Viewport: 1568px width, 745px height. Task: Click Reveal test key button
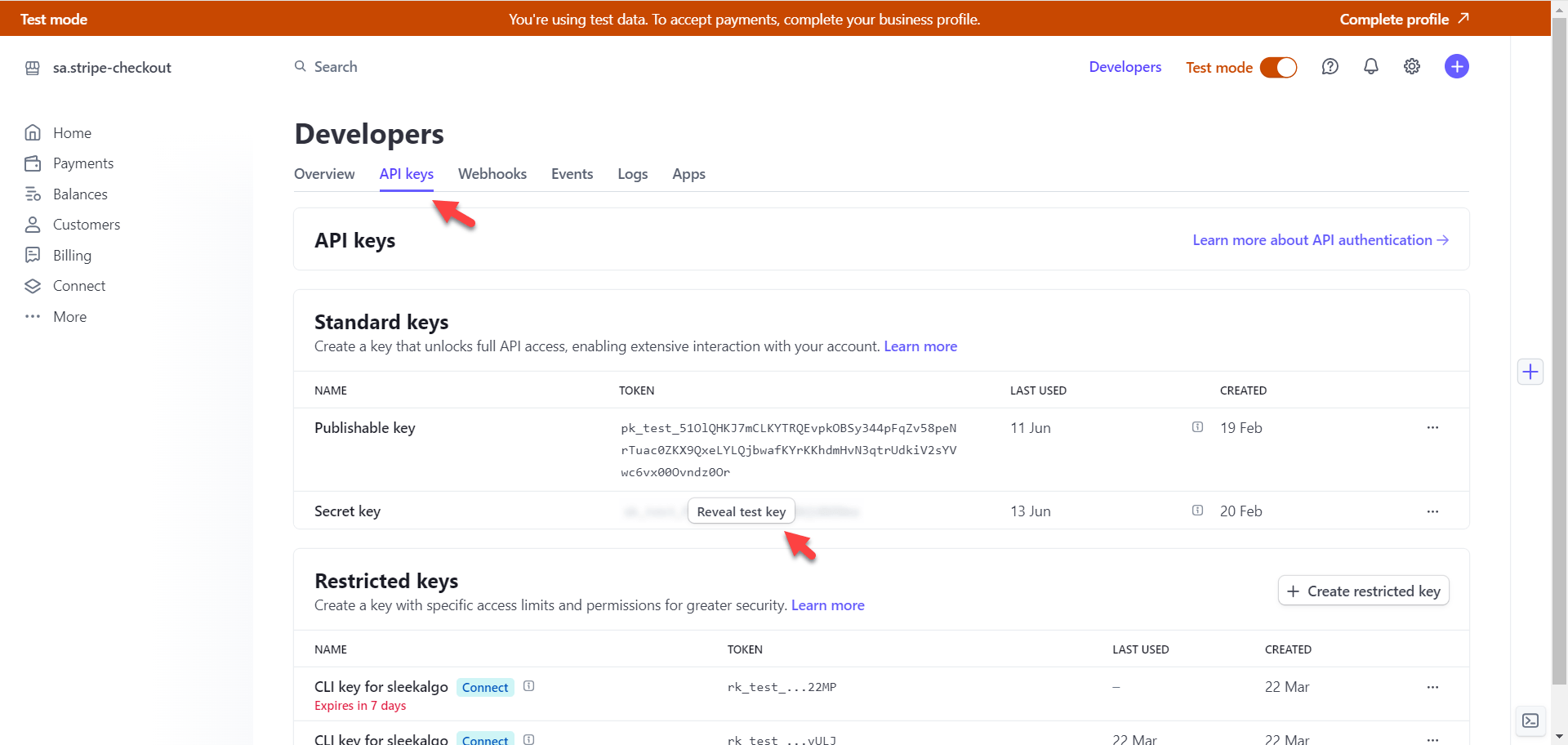click(x=741, y=511)
